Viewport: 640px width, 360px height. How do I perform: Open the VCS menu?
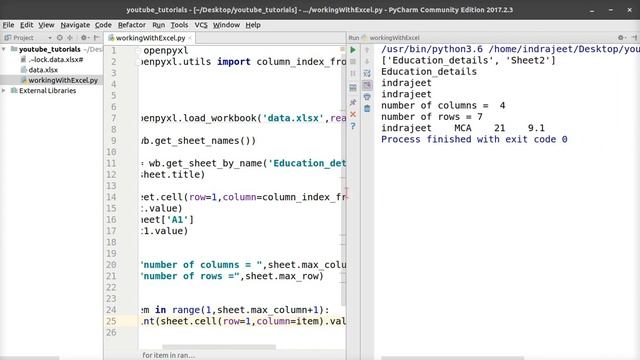201,25
